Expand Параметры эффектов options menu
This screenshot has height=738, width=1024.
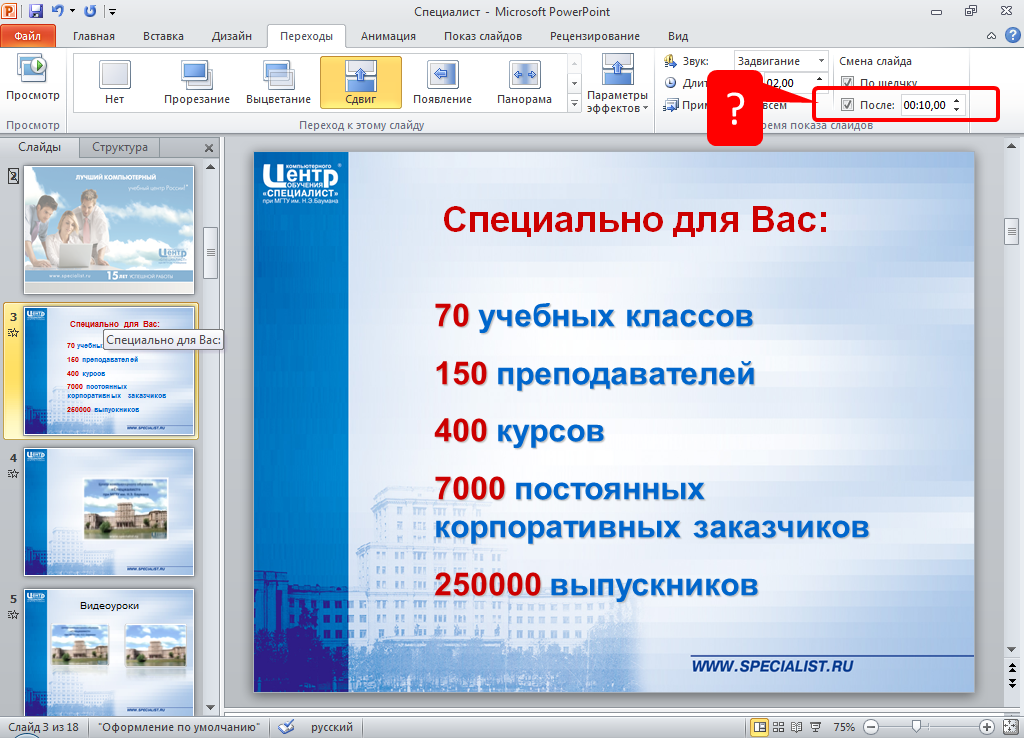click(617, 85)
